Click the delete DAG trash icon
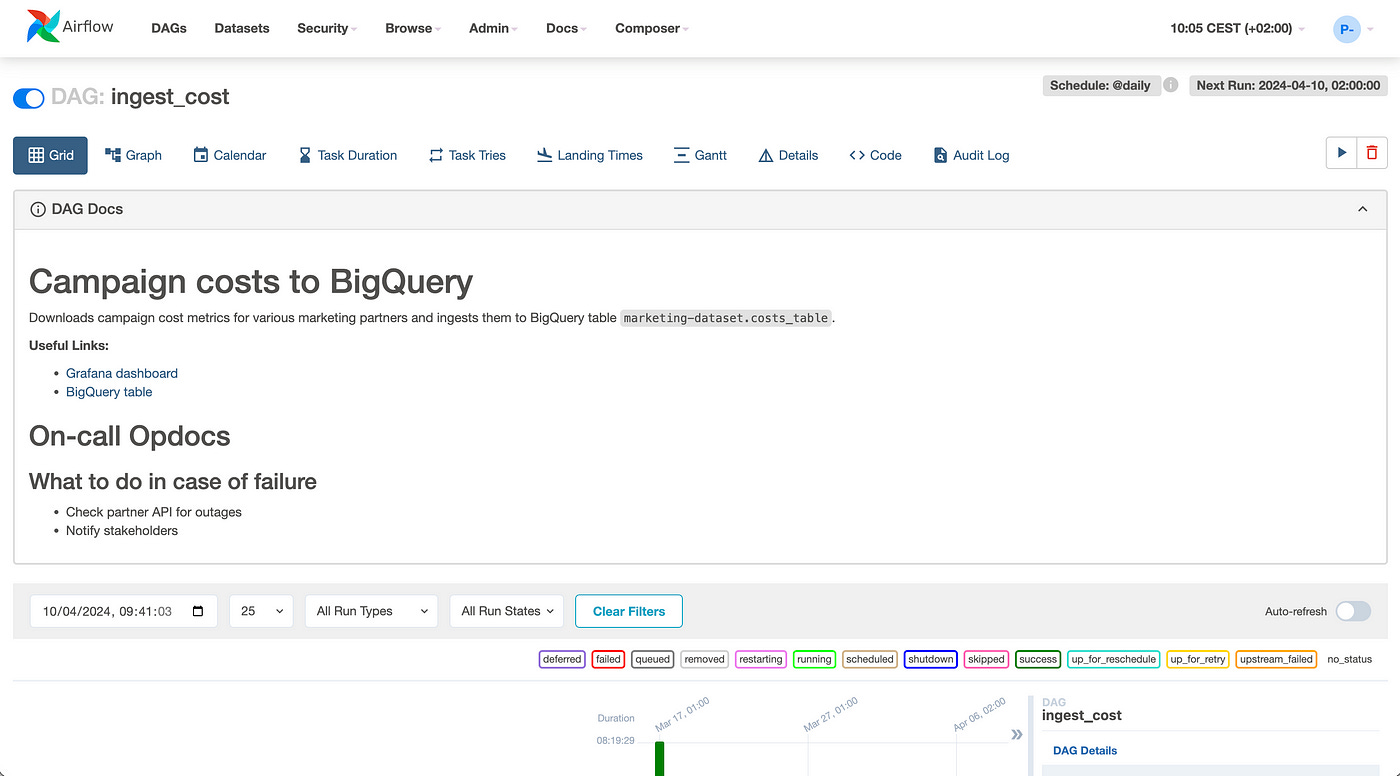Viewport: 1400px width, 776px height. point(1371,152)
